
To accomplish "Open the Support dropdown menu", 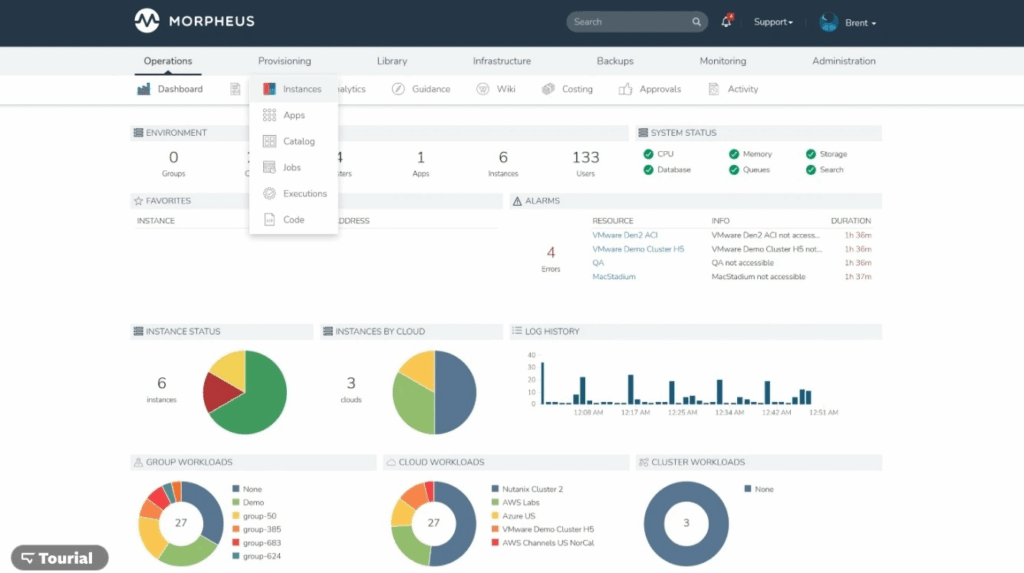I will tap(773, 22).
